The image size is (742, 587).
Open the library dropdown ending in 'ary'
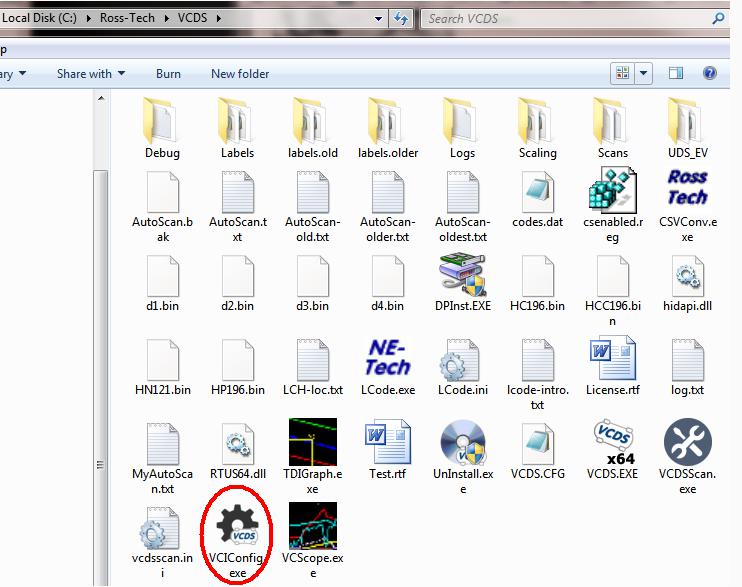pos(13,74)
